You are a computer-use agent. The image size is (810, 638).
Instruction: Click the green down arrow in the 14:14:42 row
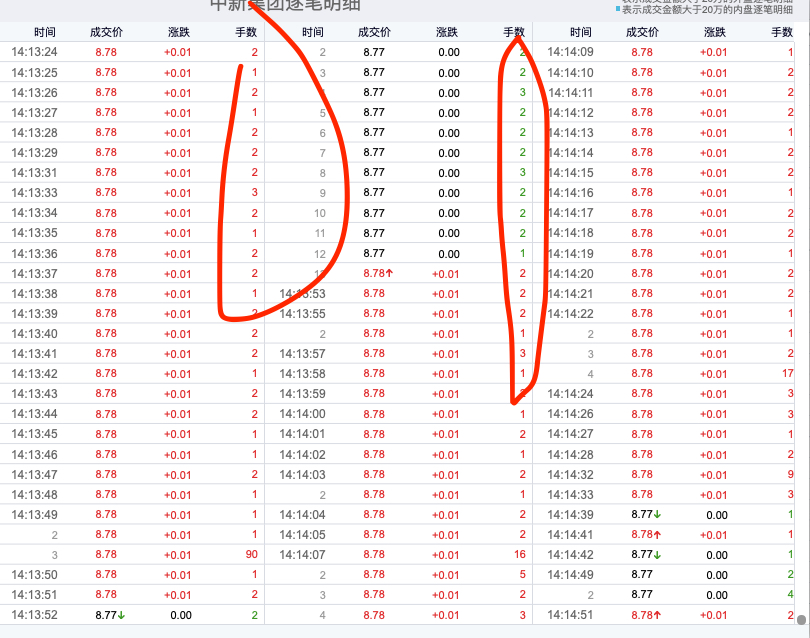click(x=657, y=555)
